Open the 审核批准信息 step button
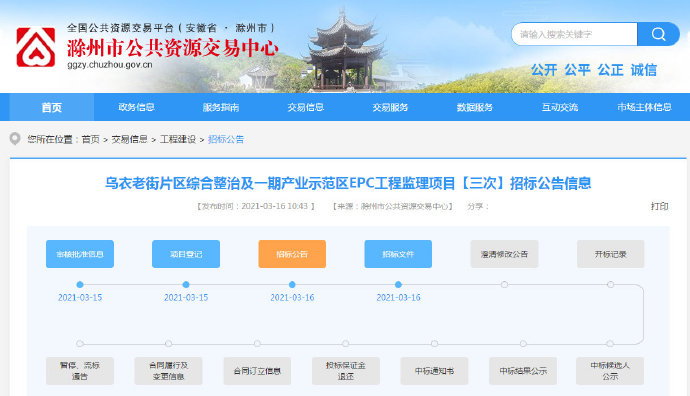 click(80, 254)
